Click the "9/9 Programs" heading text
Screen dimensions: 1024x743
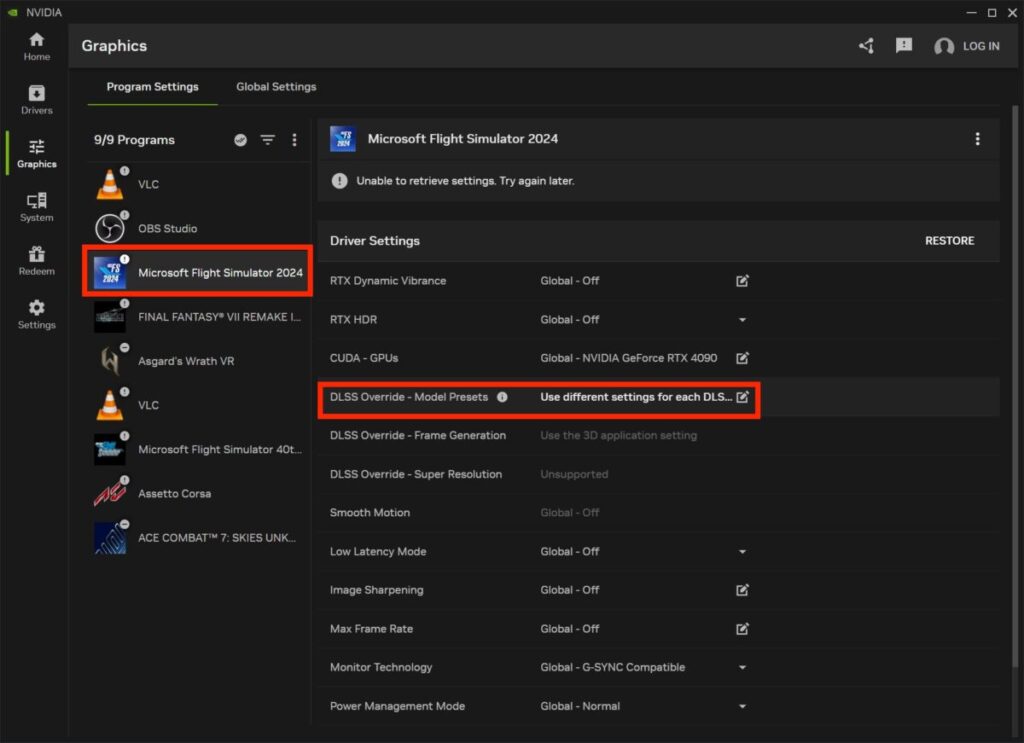point(134,140)
